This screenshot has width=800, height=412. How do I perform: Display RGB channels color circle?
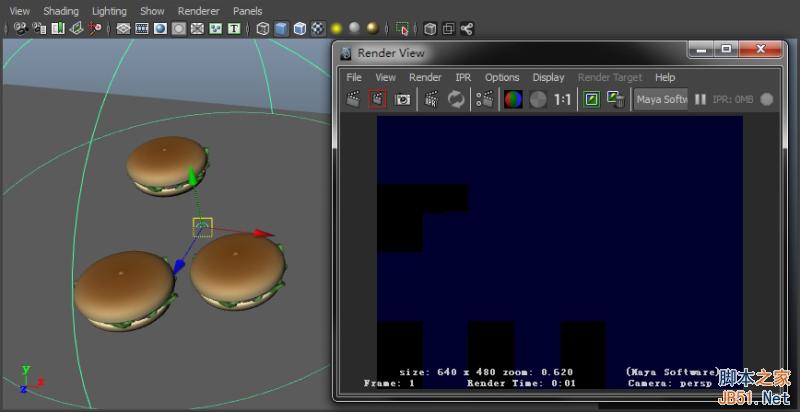coord(513,99)
